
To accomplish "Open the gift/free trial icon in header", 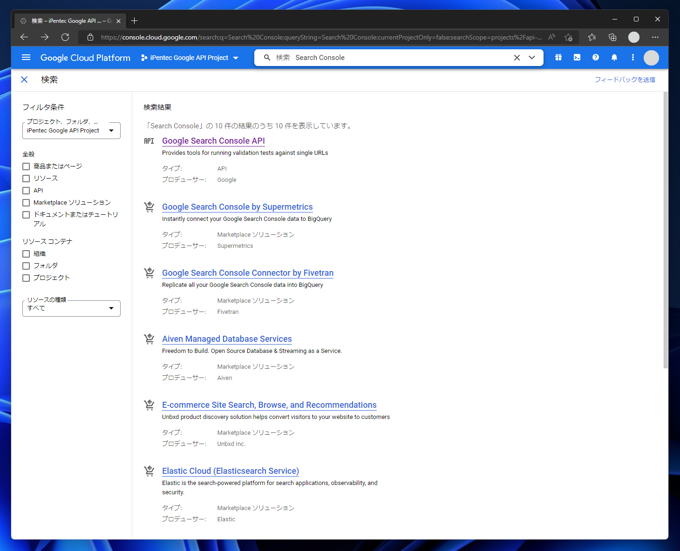I will [558, 57].
